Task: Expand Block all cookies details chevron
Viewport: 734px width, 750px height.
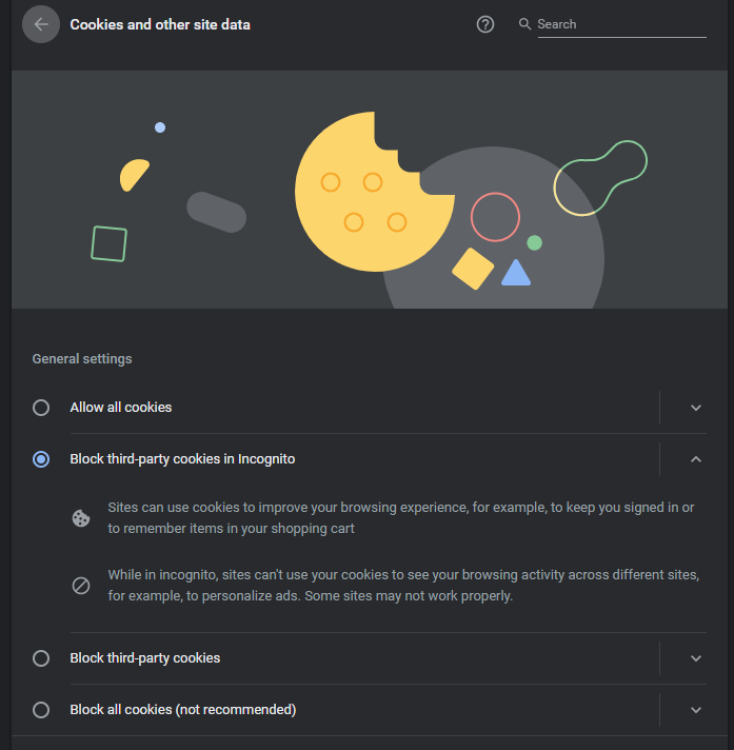Action: coord(696,710)
